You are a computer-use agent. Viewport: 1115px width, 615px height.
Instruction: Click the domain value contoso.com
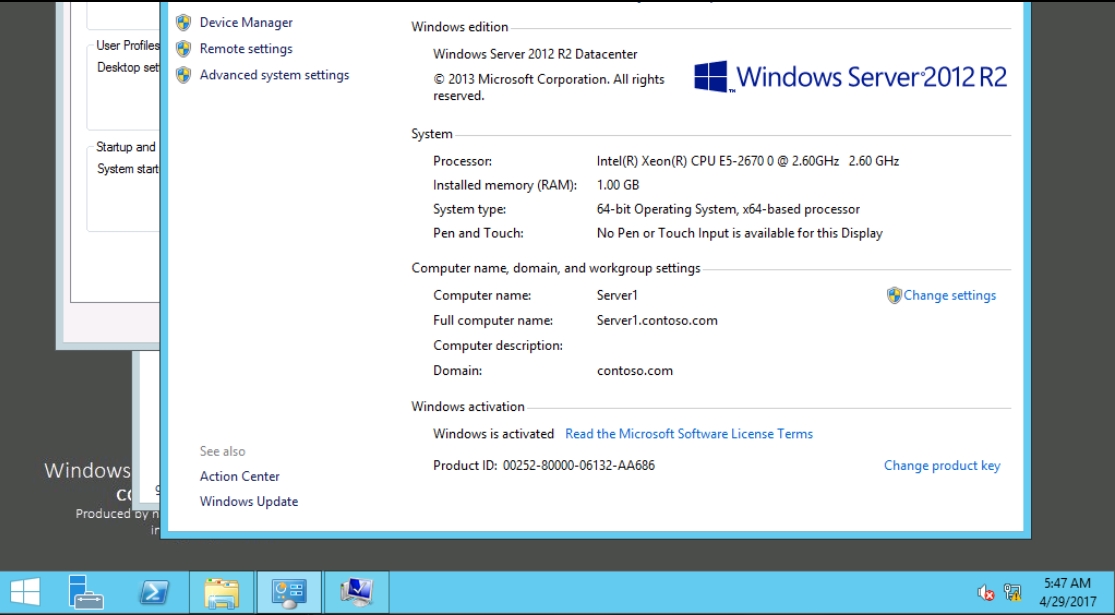coord(635,371)
